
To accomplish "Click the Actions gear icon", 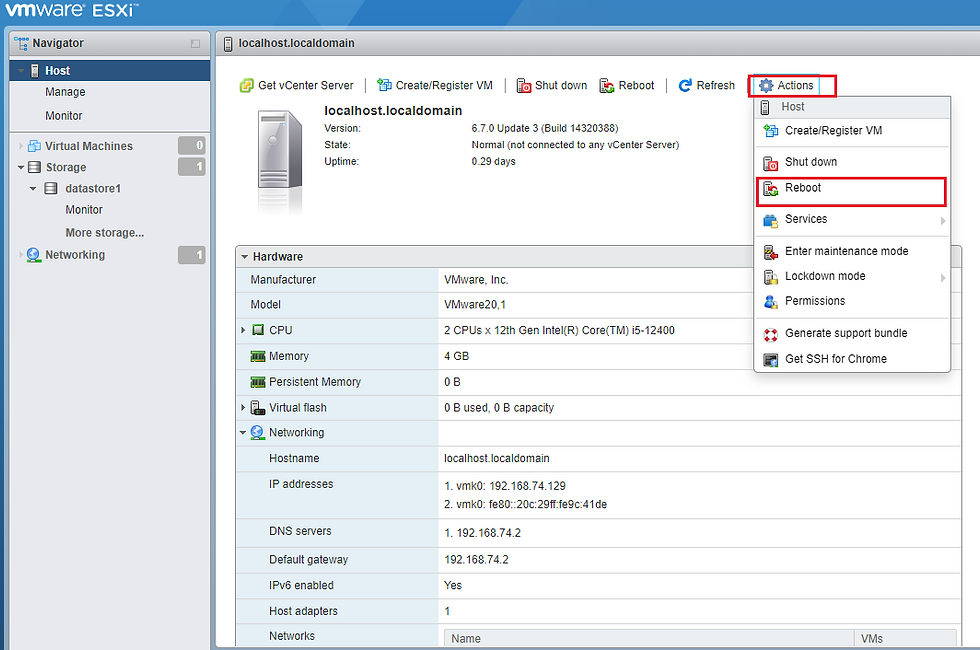I will [x=766, y=86].
